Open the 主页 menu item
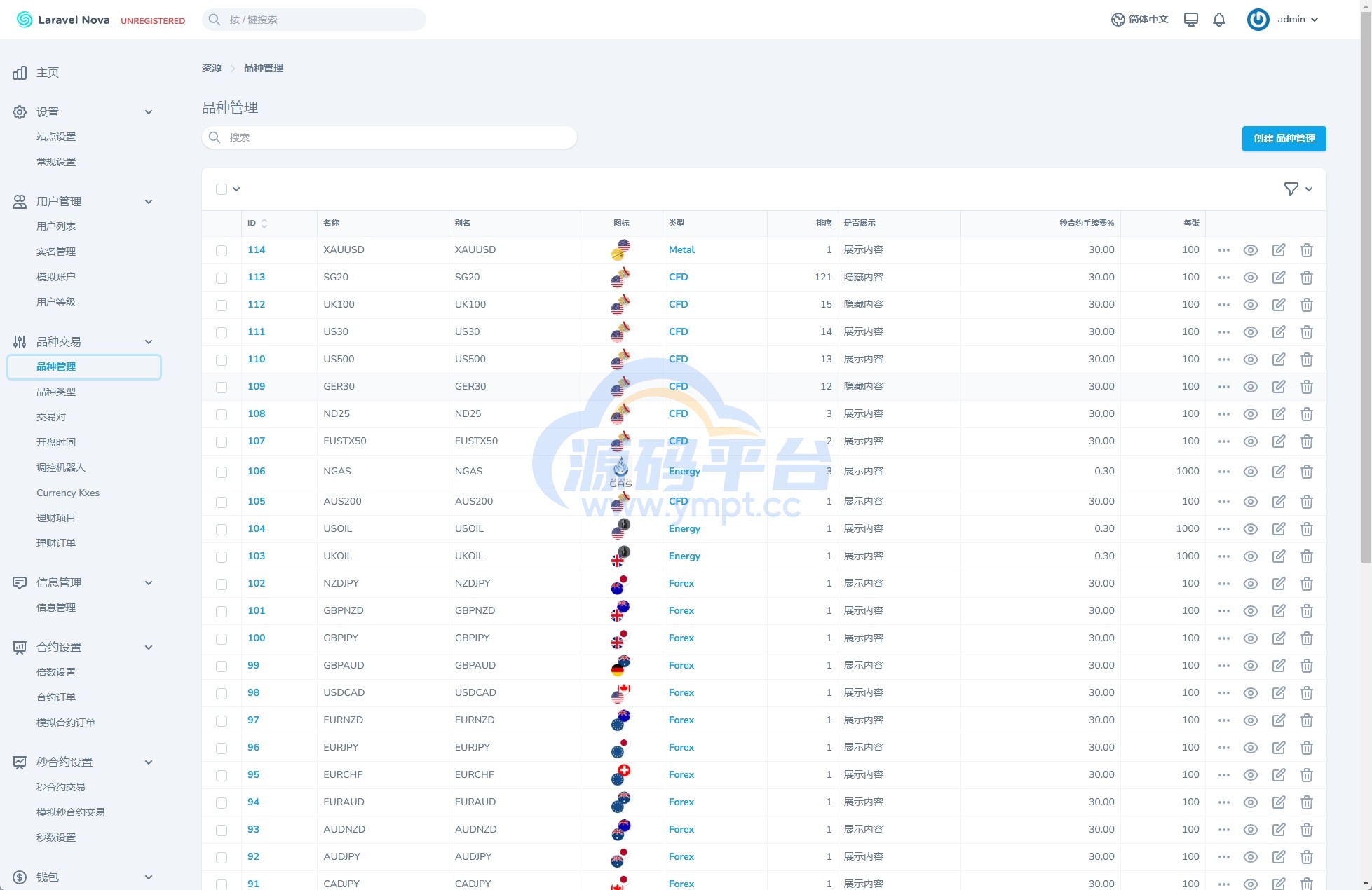This screenshot has width=1372, height=890. (x=48, y=73)
